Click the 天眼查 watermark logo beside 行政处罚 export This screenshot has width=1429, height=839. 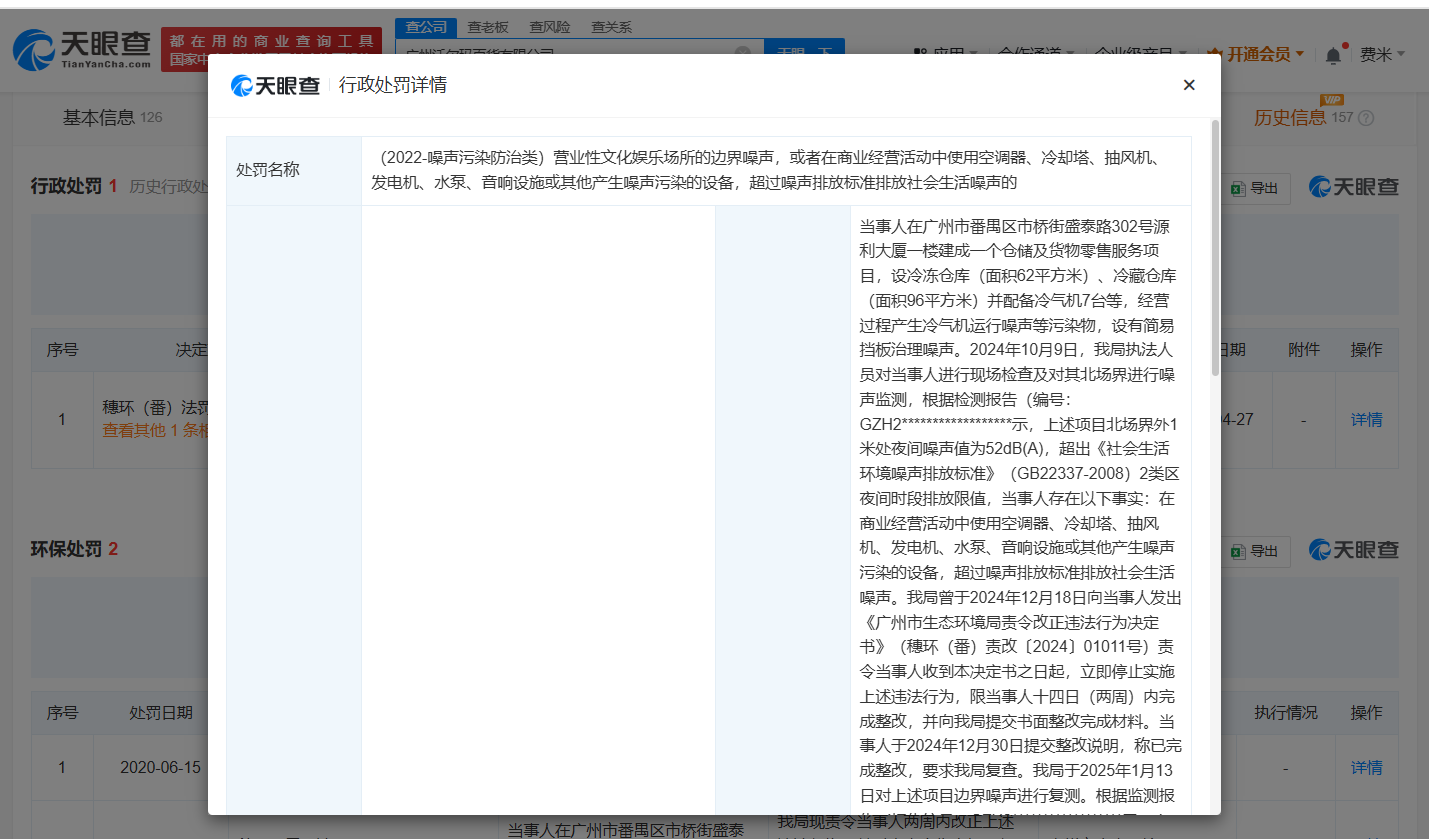1354,187
